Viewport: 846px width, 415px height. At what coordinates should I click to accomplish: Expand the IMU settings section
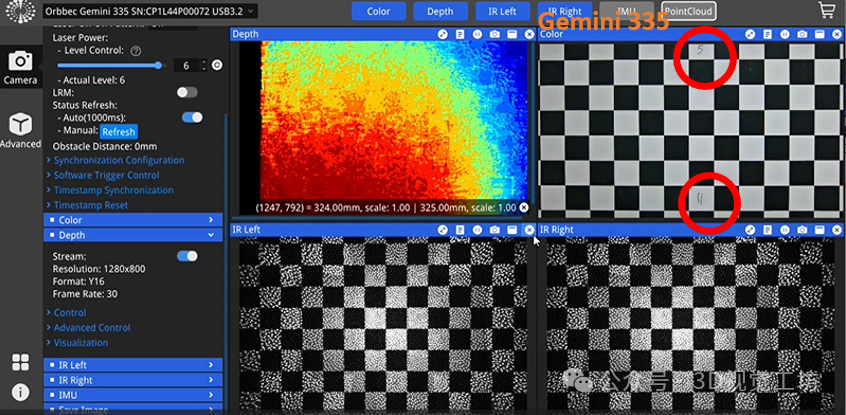(x=133, y=396)
